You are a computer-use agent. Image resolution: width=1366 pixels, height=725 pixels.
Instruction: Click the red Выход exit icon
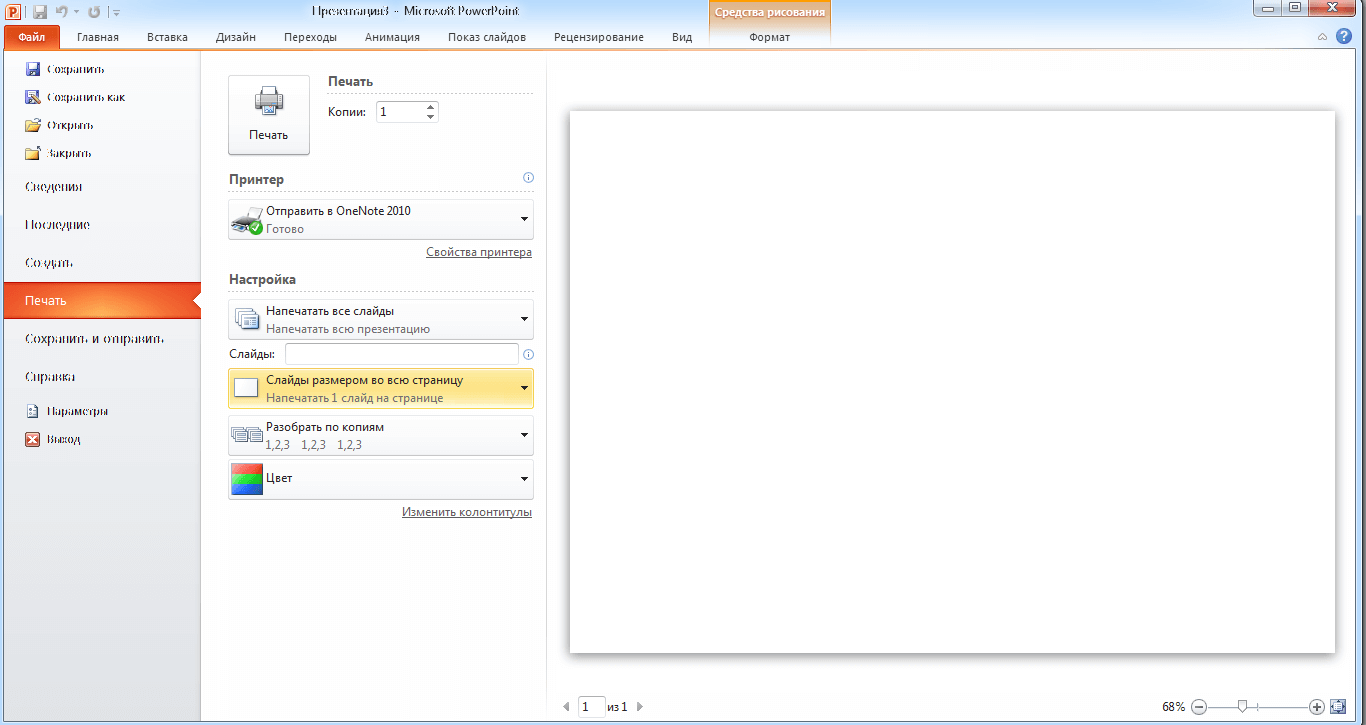coord(32,439)
